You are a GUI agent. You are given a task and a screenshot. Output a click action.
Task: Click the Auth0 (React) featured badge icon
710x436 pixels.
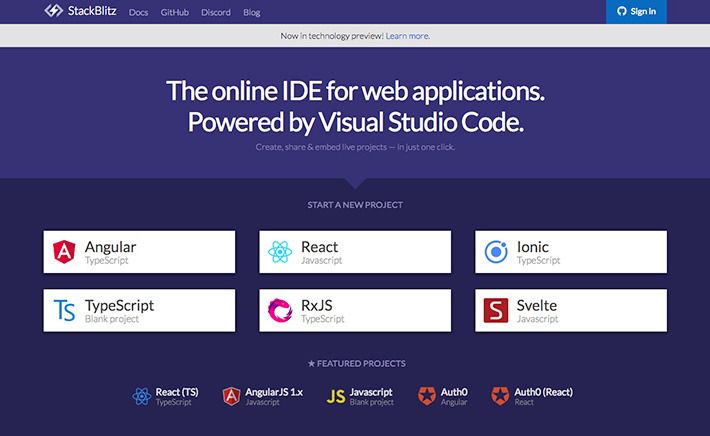pyautogui.click(x=500, y=396)
